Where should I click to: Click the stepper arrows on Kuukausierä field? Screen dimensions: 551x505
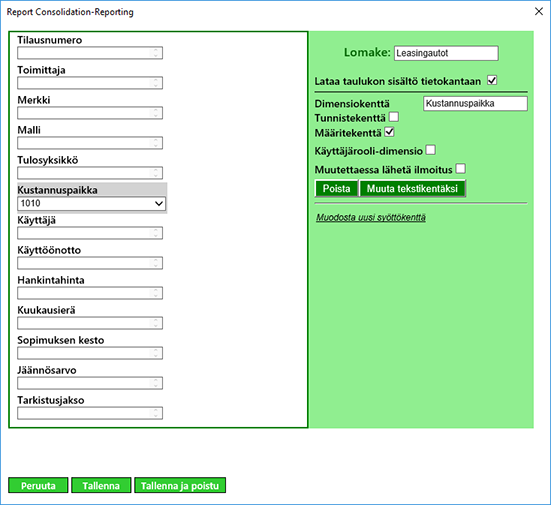pyautogui.click(x=156, y=323)
